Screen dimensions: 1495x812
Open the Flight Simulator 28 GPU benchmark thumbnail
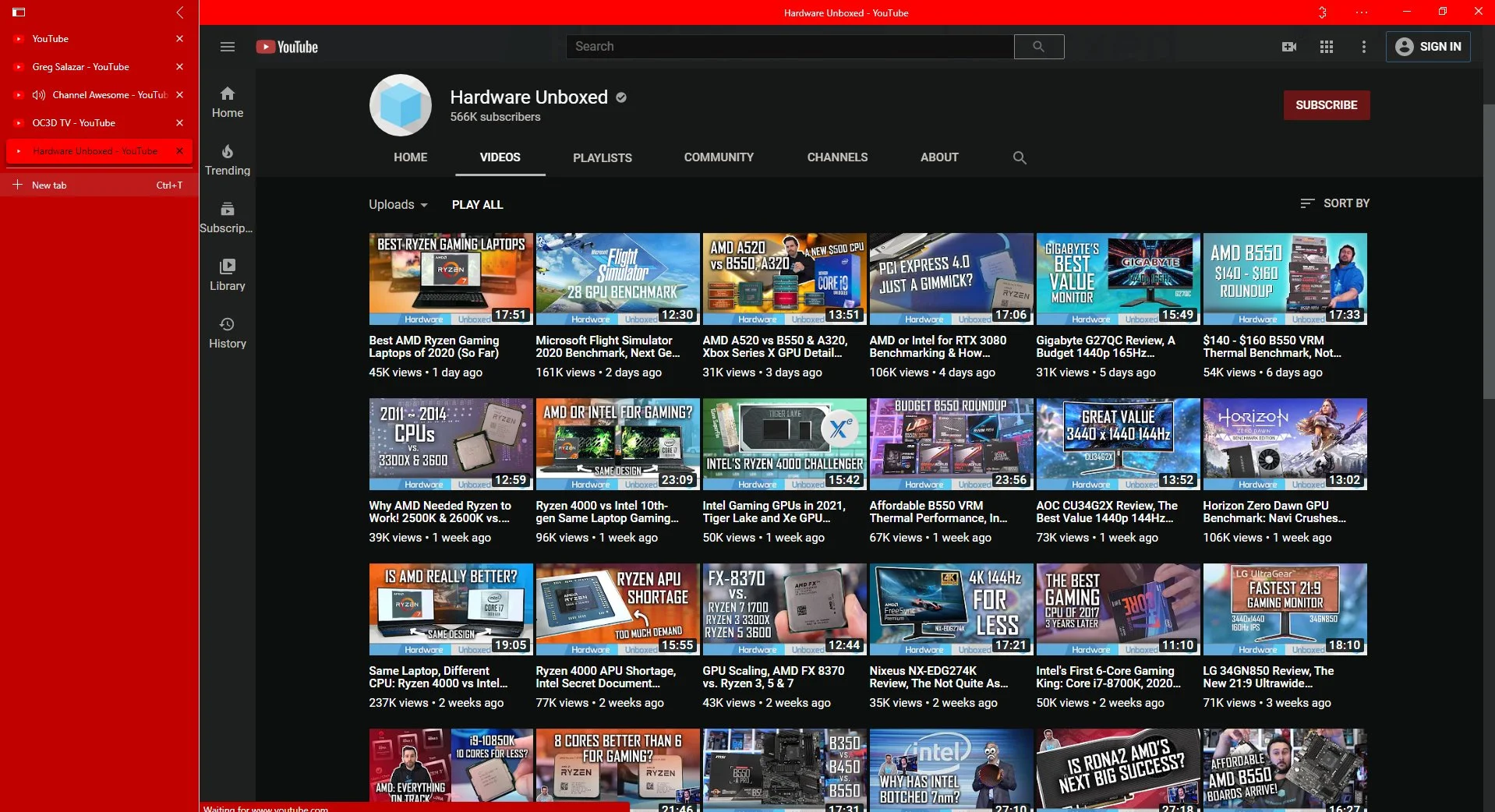tap(617, 278)
